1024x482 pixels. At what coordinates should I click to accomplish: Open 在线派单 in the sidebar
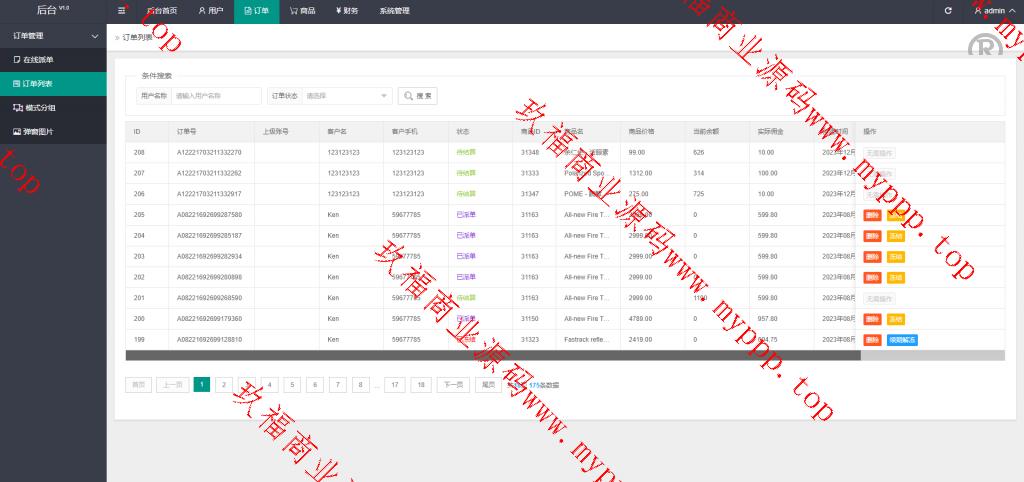coord(40,59)
